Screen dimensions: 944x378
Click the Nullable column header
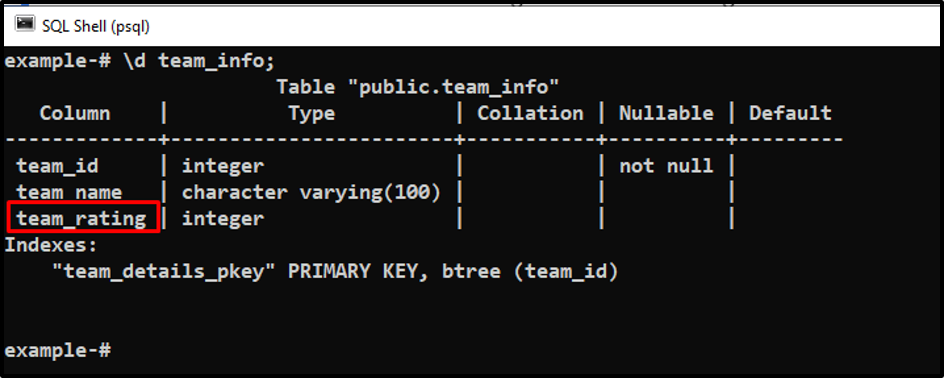[x=666, y=113]
